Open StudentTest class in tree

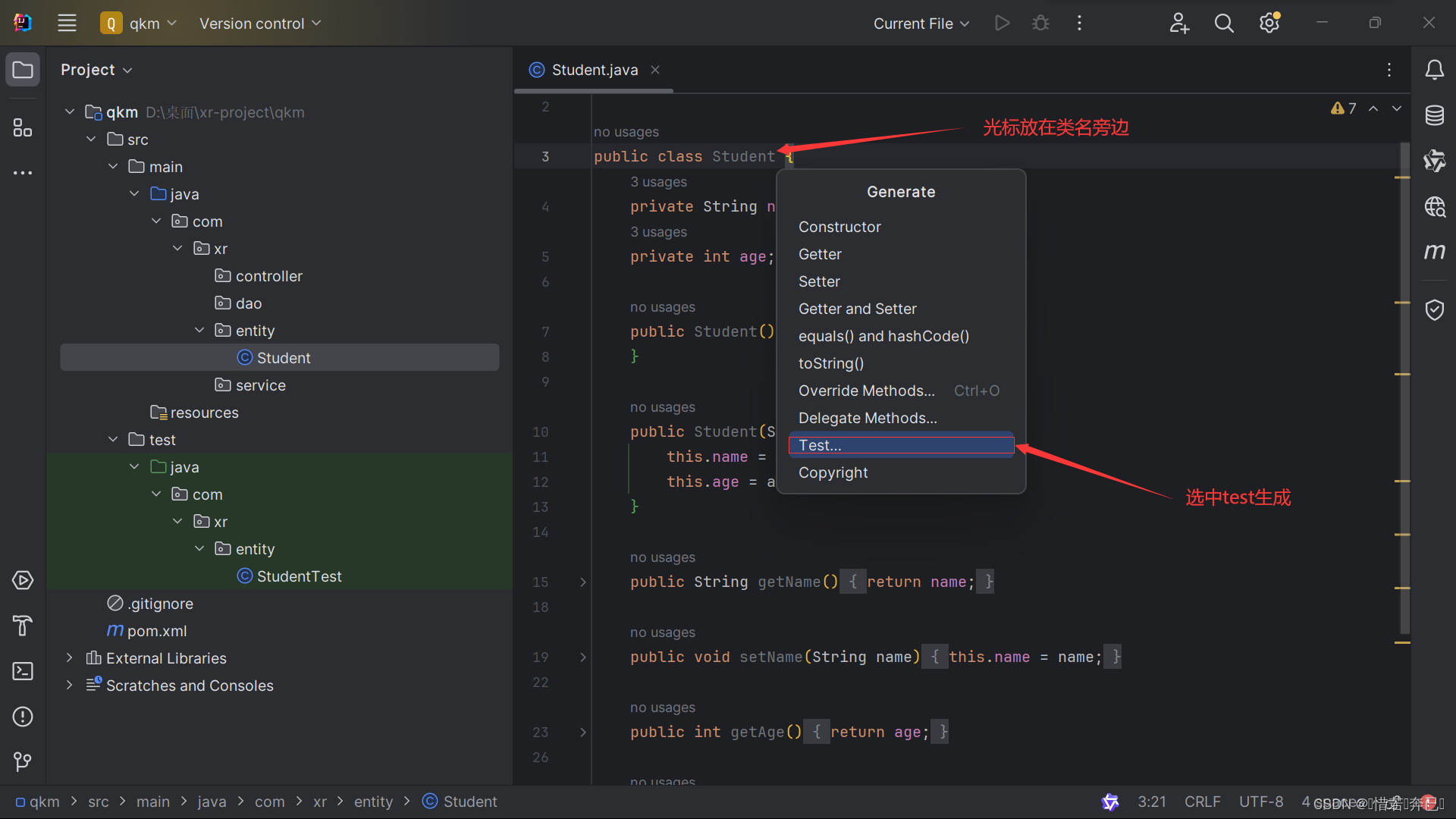click(x=290, y=576)
